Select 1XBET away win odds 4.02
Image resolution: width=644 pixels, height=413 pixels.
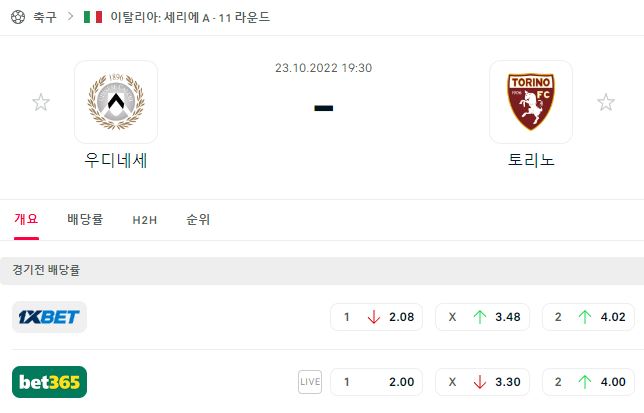point(589,317)
